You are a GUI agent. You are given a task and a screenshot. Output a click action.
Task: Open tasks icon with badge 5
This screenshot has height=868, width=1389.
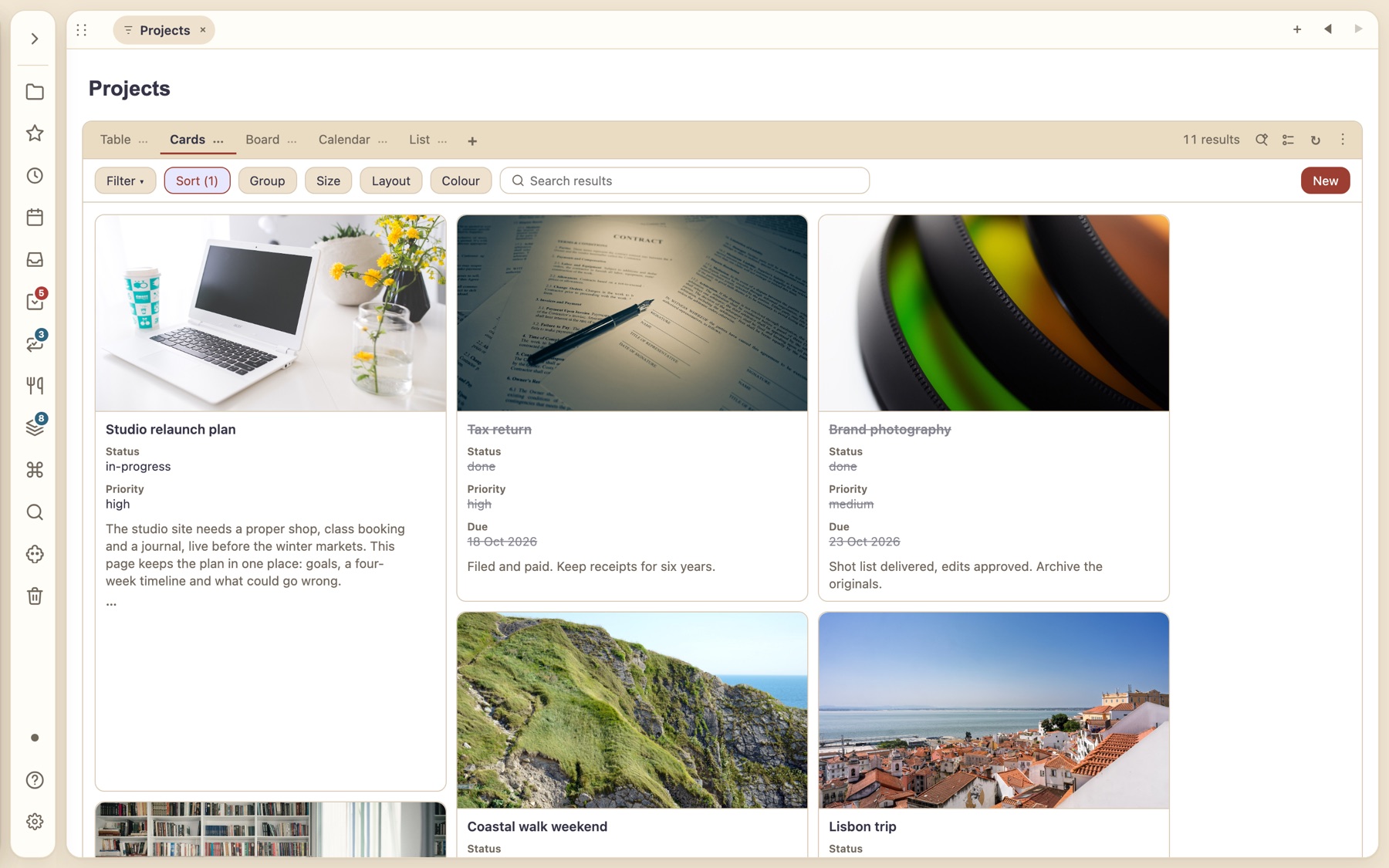(35, 301)
